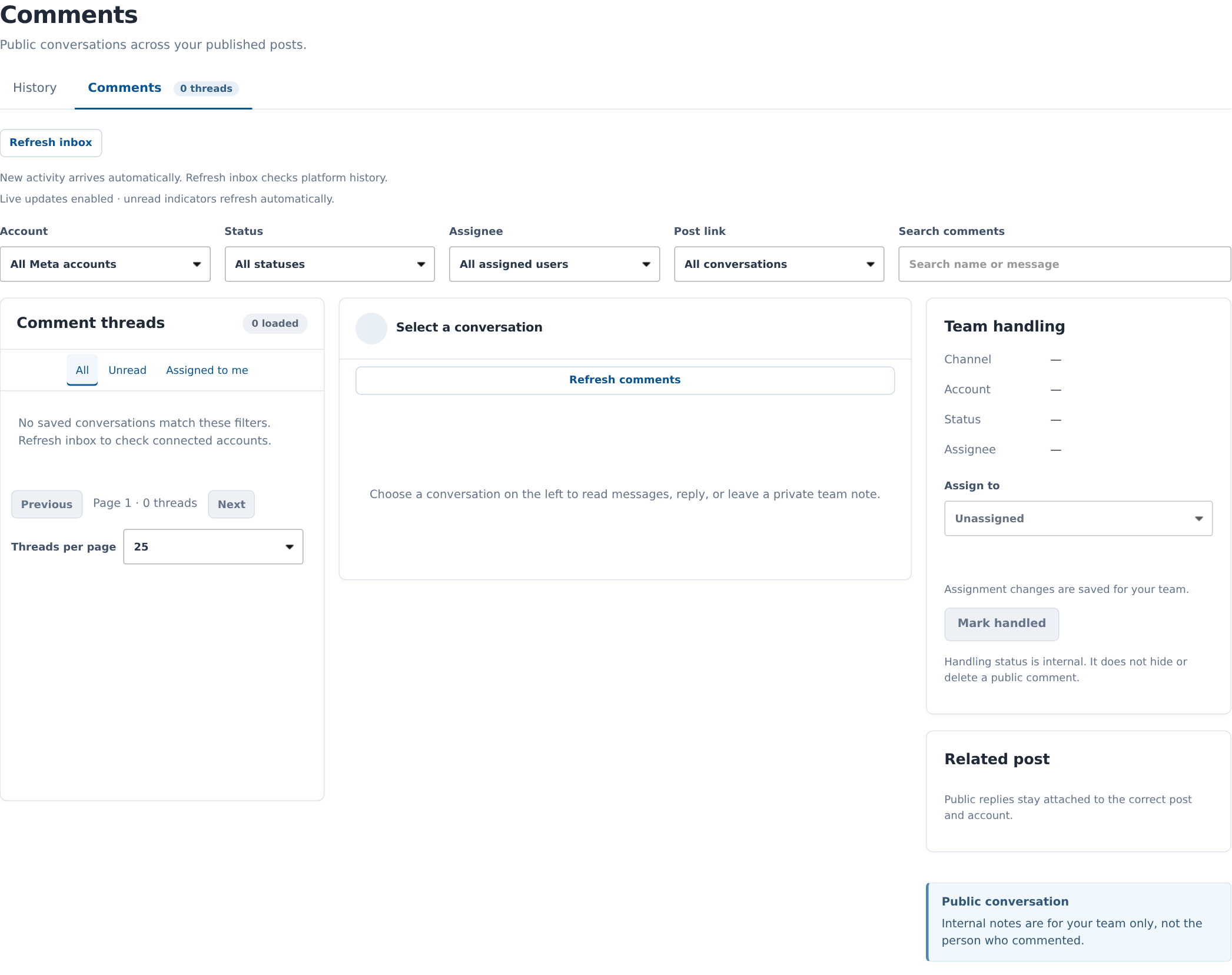Viewport: 1232px width, 975px height.
Task: Click the Page 1 · 0 threads text
Action: (x=145, y=503)
